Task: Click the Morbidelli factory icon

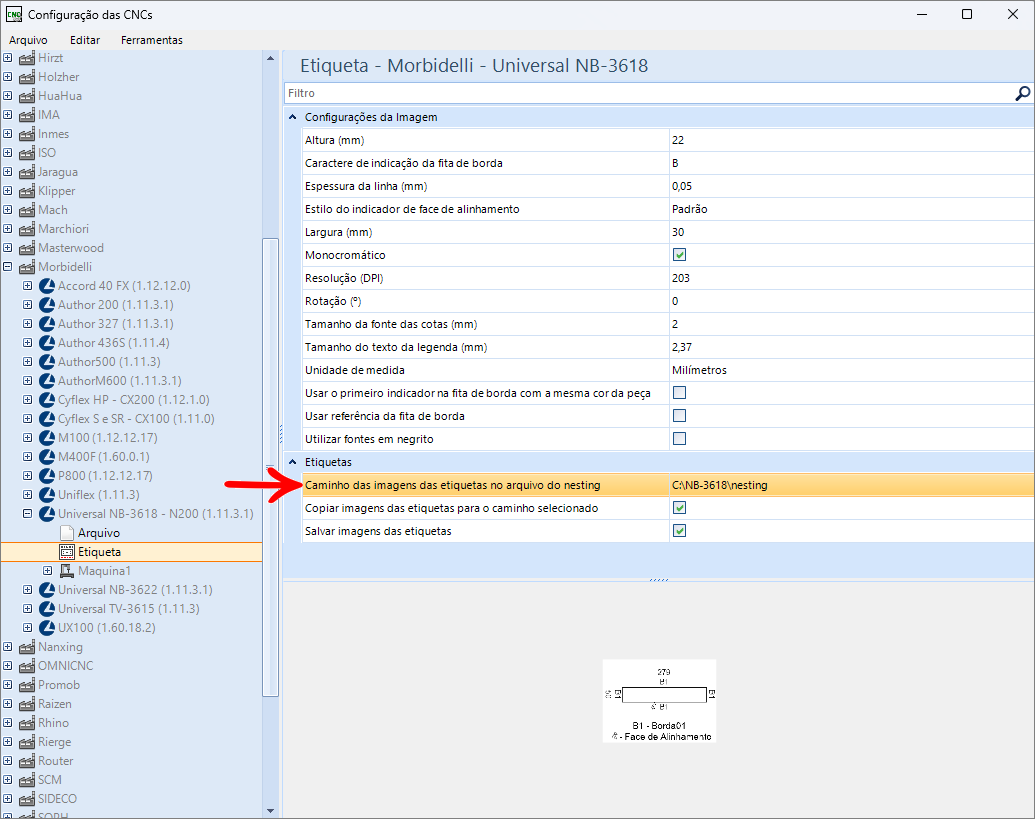Action: click(27, 267)
